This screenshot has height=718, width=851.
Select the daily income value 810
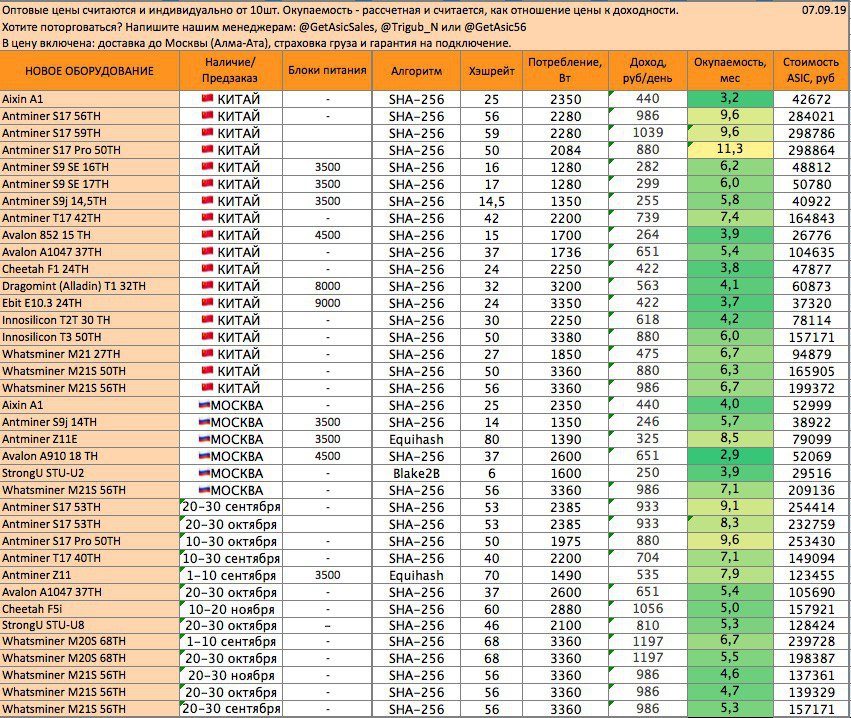(x=648, y=625)
